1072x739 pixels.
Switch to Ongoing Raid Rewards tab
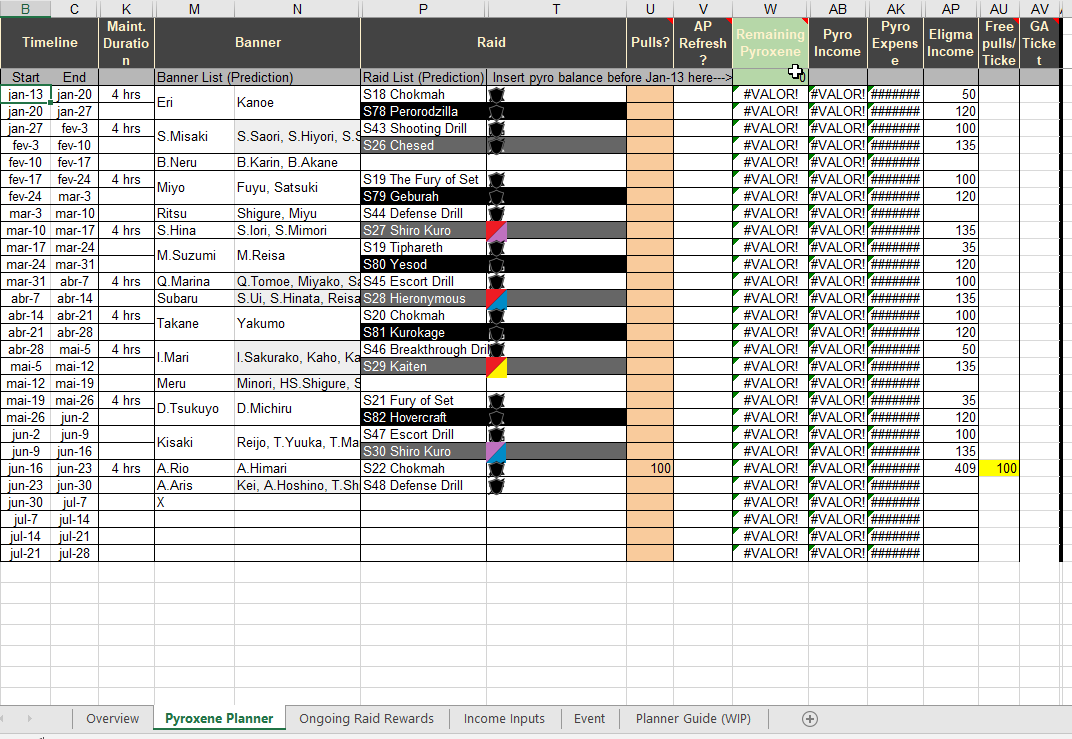pos(366,718)
